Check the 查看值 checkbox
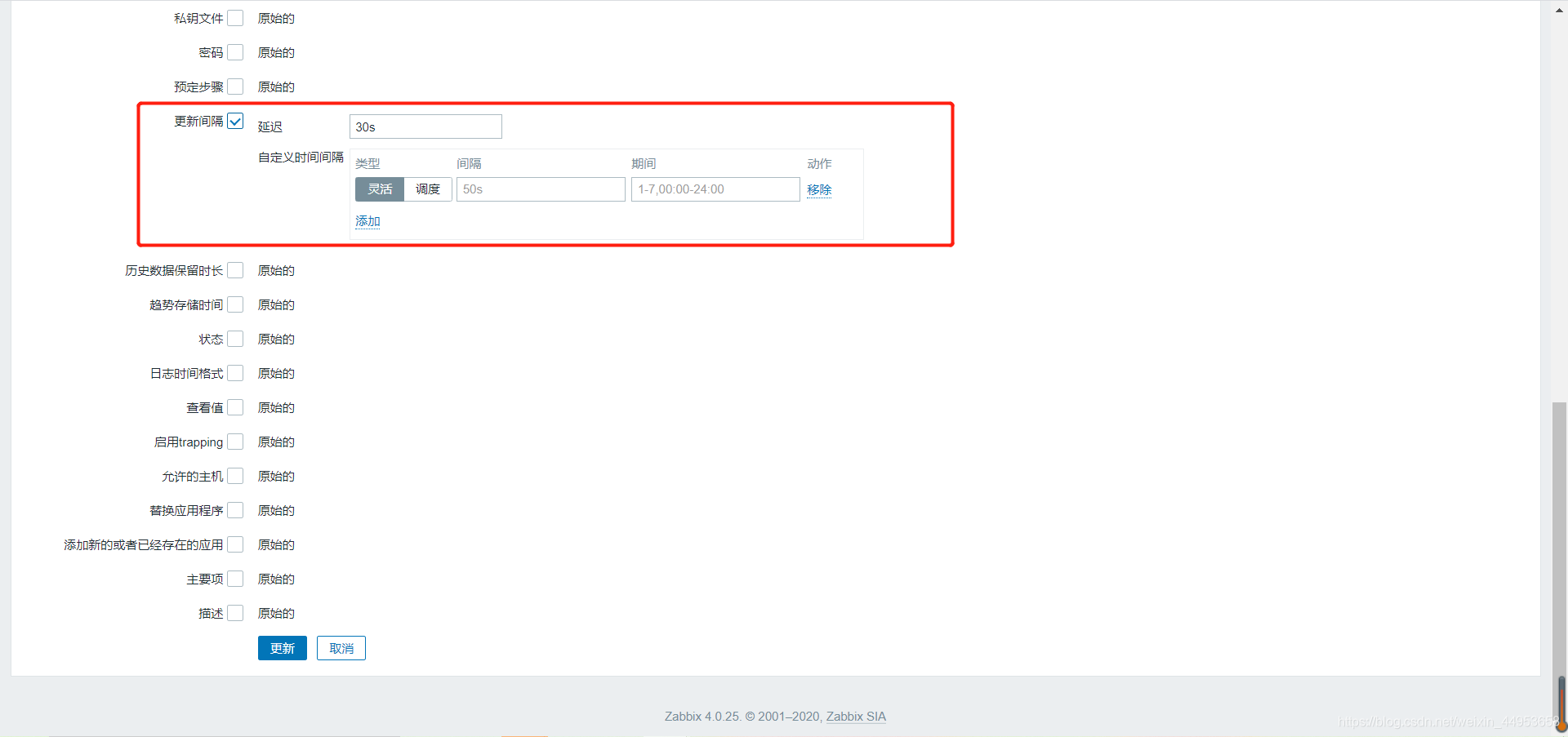The image size is (1568, 737). (235, 407)
